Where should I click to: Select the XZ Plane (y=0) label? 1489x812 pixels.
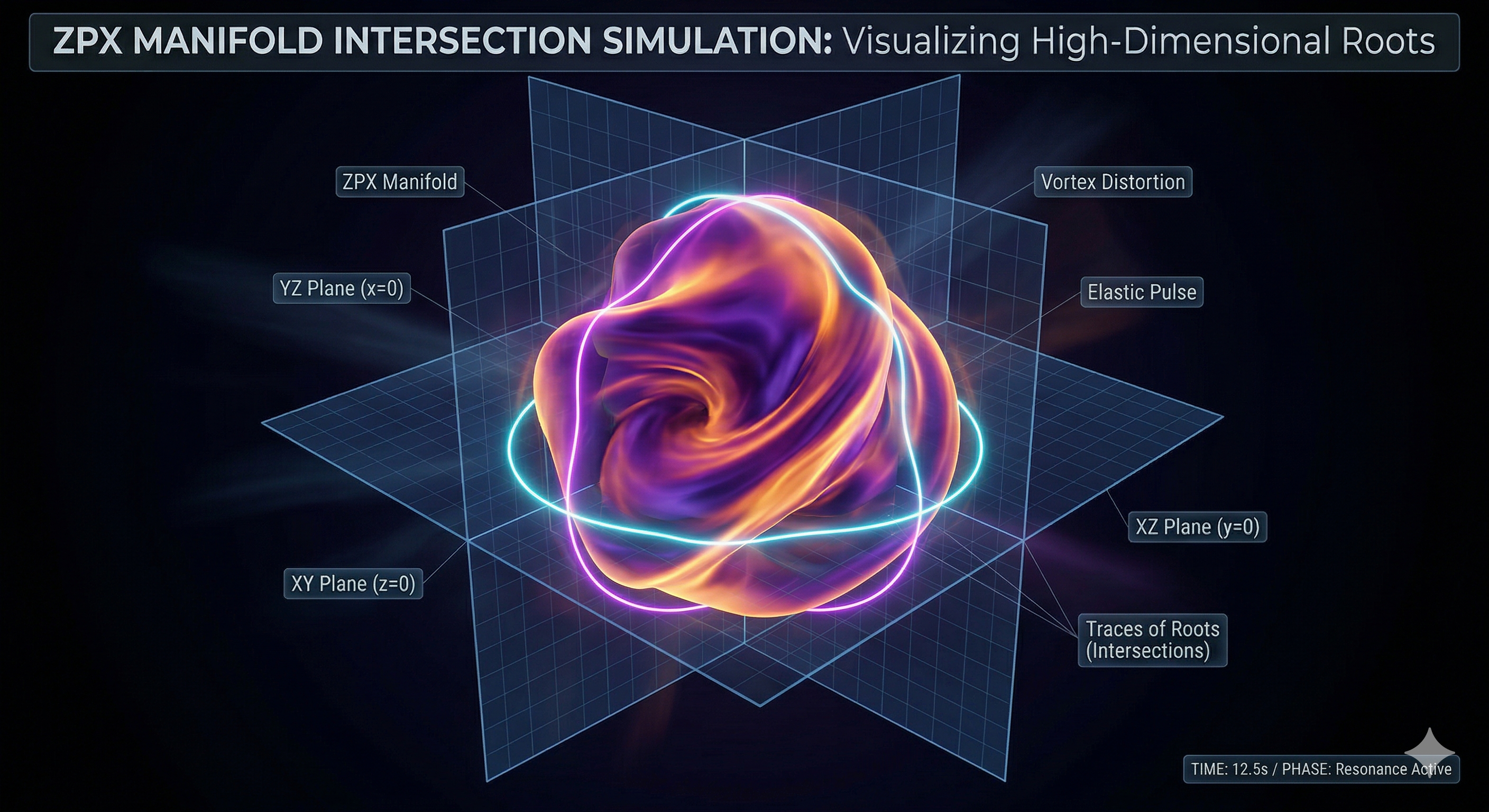point(1197,527)
